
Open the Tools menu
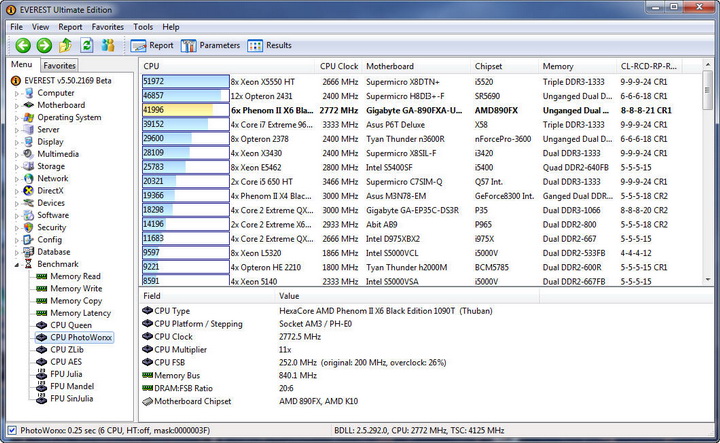point(143,27)
